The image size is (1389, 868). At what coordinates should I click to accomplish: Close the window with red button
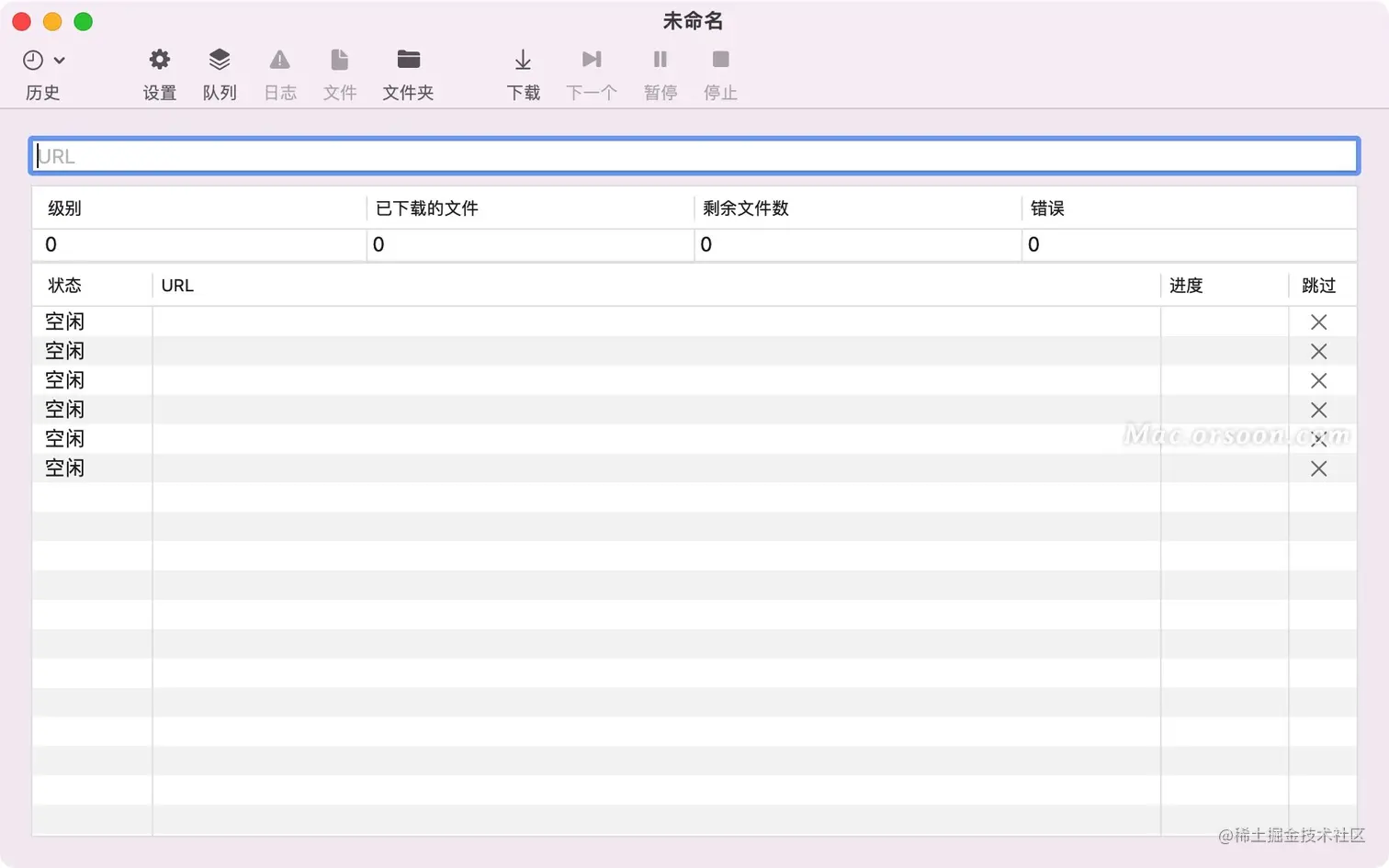click(x=22, y=22)
